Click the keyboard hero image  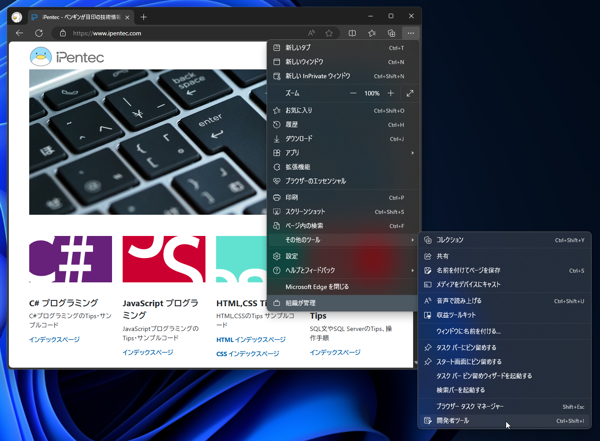[148, 142]
